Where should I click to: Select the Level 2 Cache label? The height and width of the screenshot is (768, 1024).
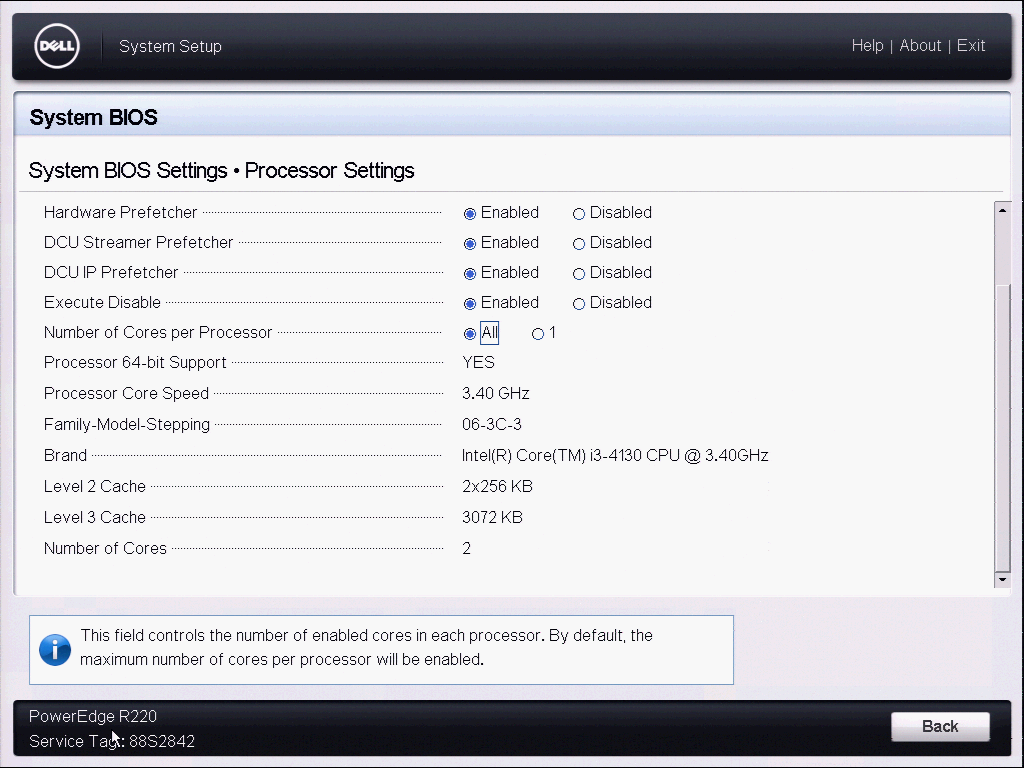pos(95,487)
